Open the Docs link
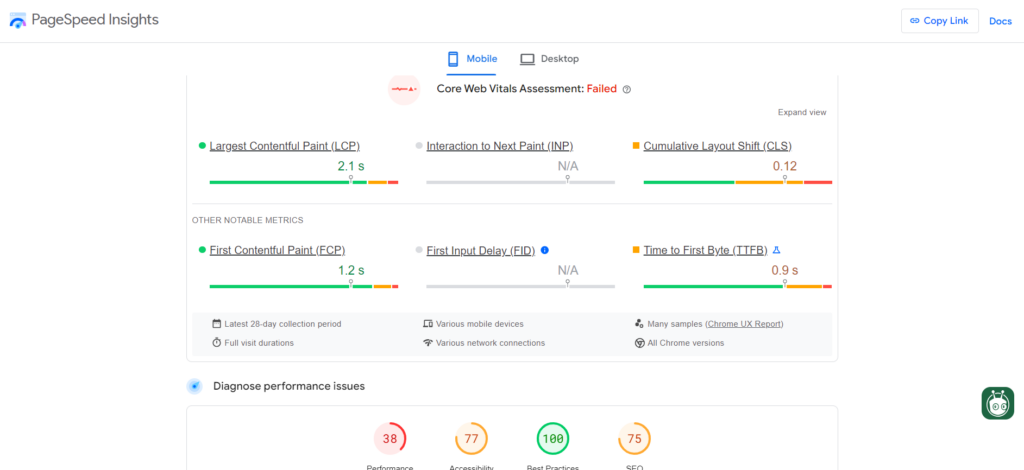This screenshot has height=470, width=1024. [1000, 21]
